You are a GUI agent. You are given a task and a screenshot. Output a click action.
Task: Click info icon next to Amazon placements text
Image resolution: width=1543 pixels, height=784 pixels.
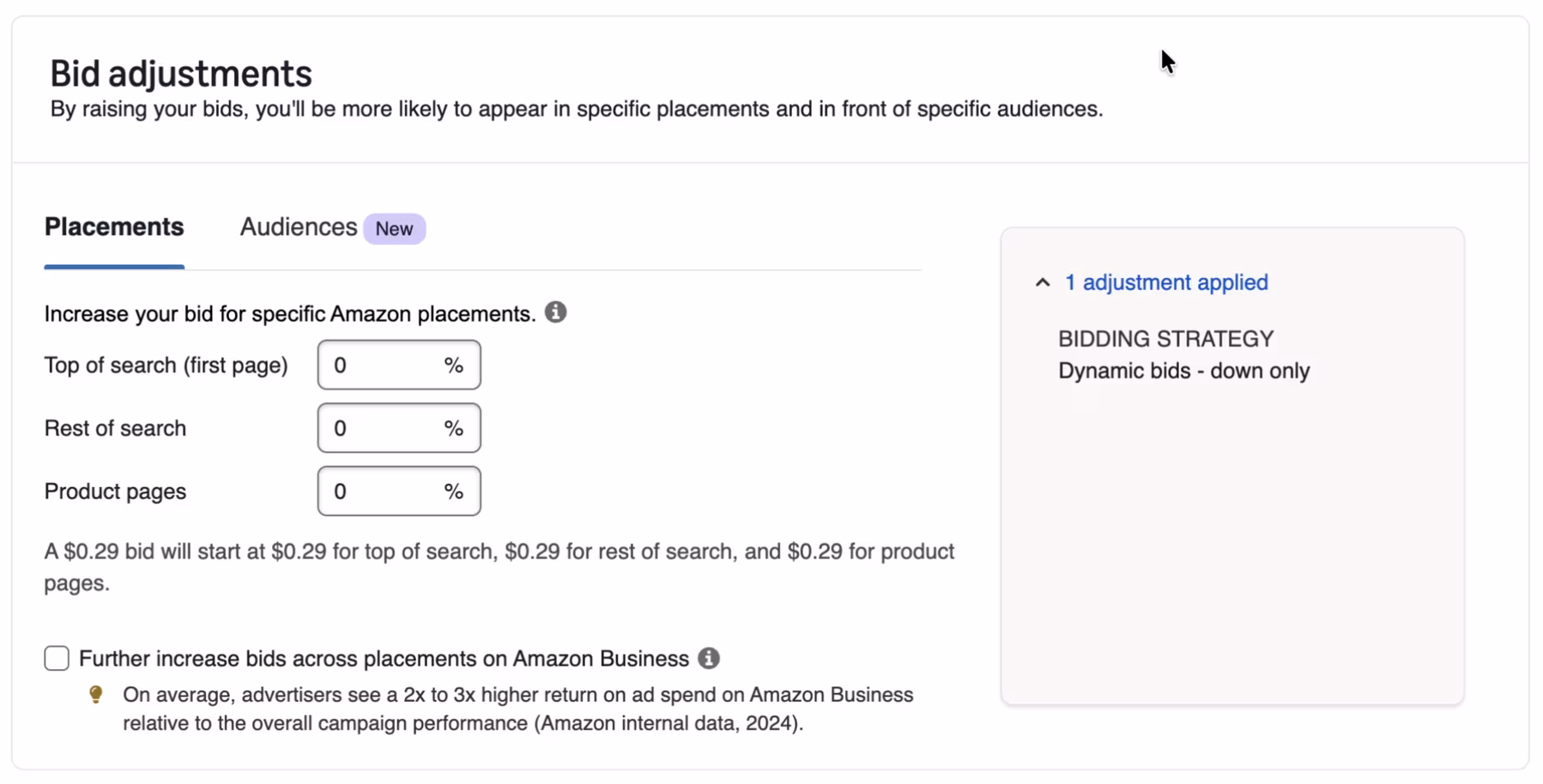coord(555,312)
